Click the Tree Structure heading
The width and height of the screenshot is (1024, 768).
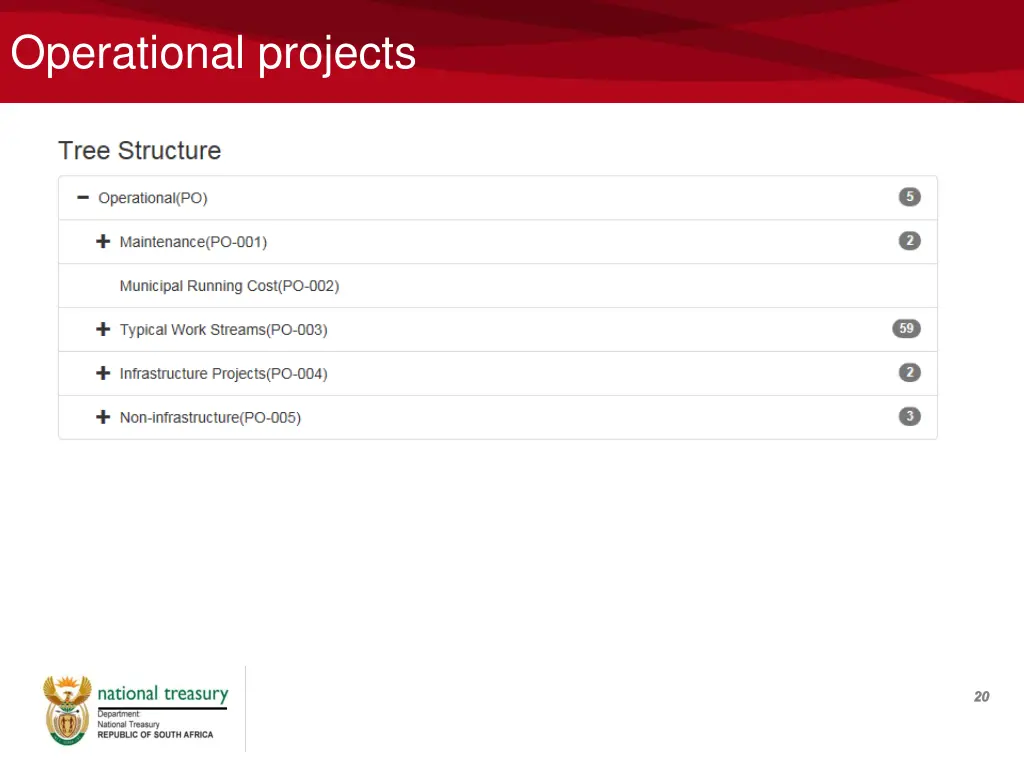140,150
